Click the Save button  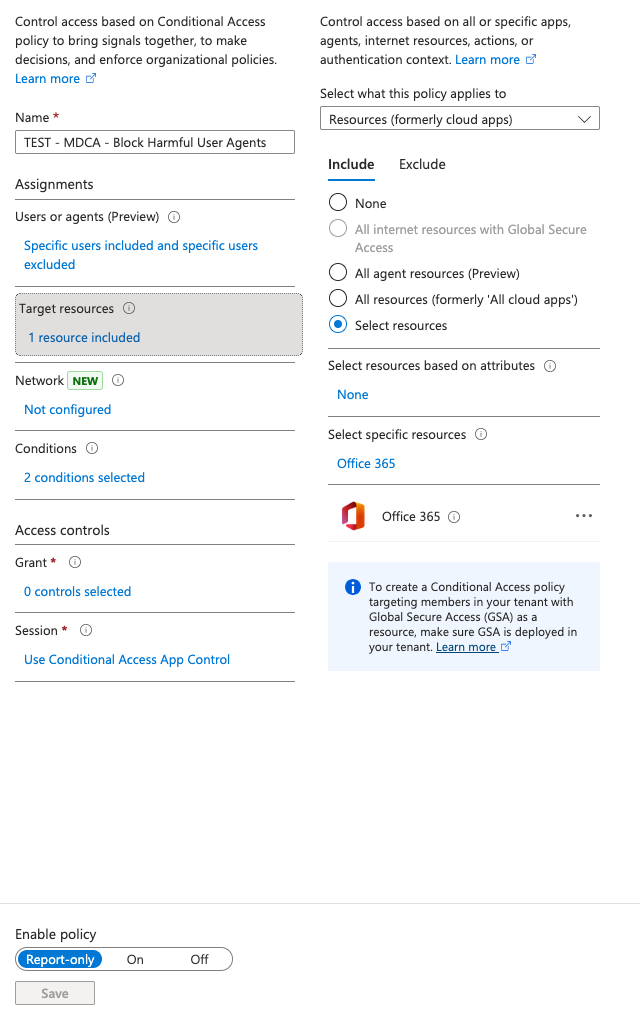tap(55, 993)
